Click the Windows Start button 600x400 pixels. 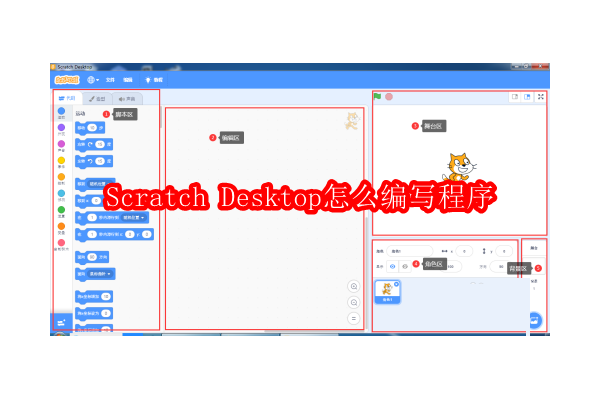[60, 334]
